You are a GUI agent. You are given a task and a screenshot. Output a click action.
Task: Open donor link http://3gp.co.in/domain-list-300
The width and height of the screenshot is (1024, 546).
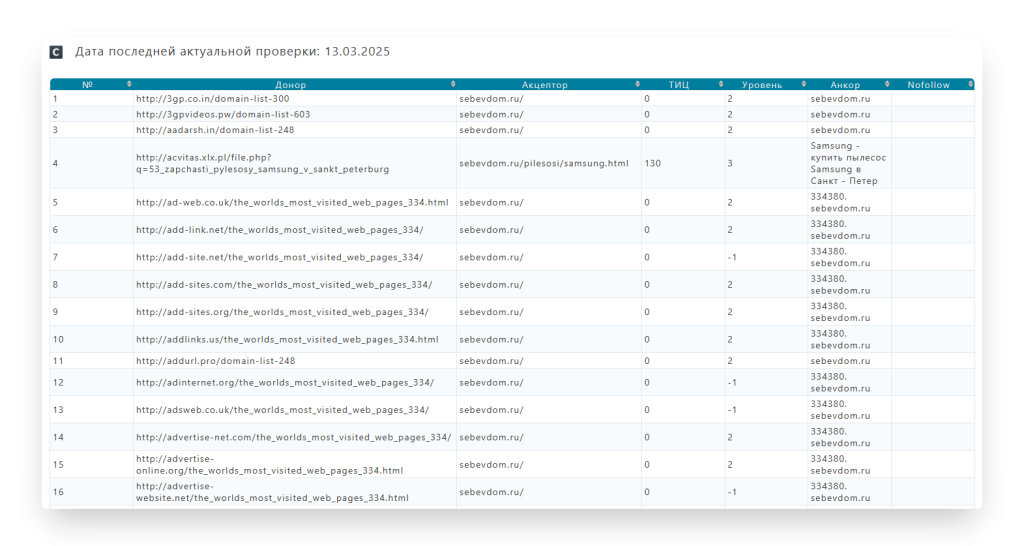212,99
